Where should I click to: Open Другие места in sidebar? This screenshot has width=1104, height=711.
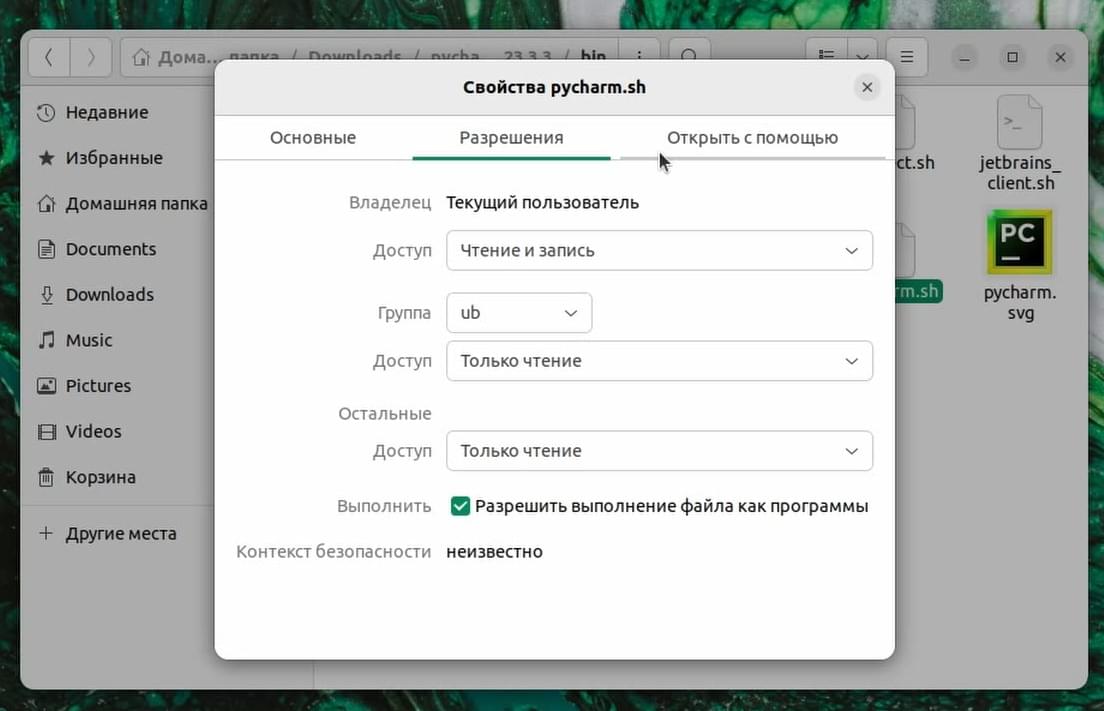[x=107, y=534]
